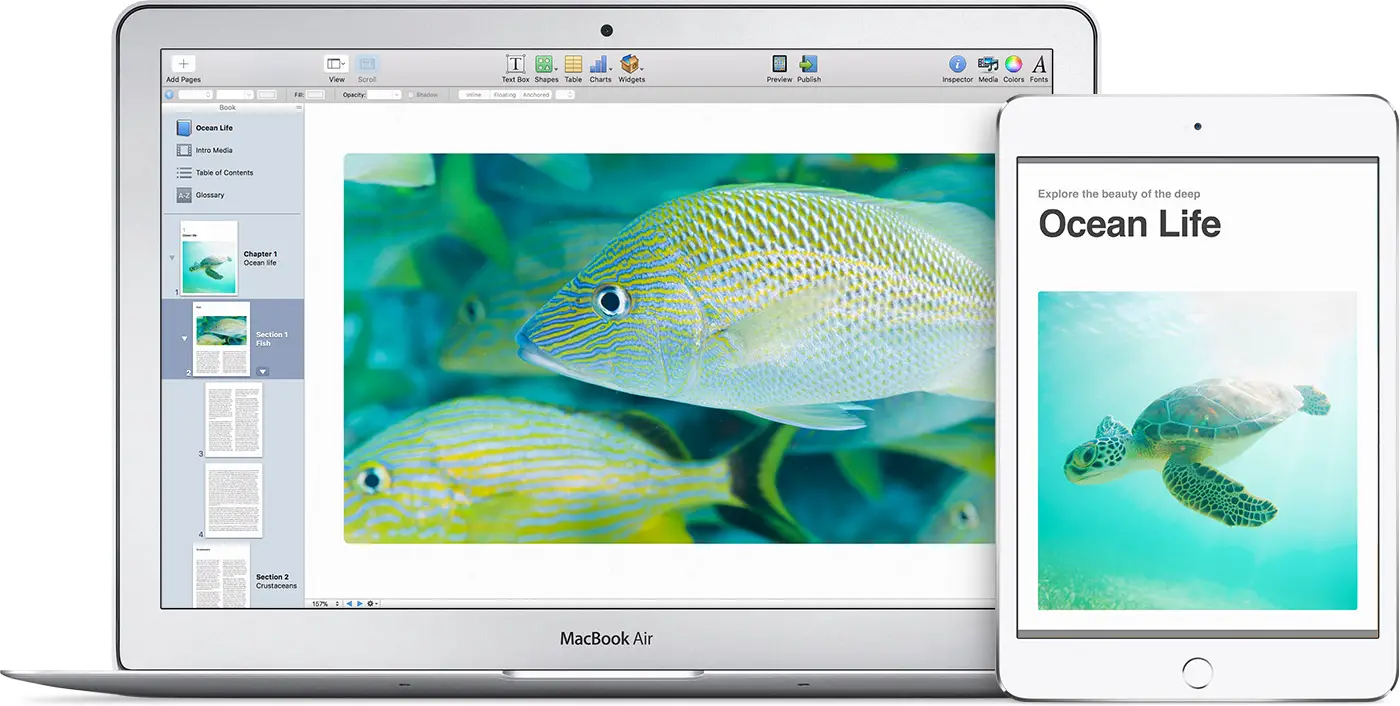The height and width of the screenshot is (706, 1400).
Task: Open the Inspector panel
Action: pos(957,64)
